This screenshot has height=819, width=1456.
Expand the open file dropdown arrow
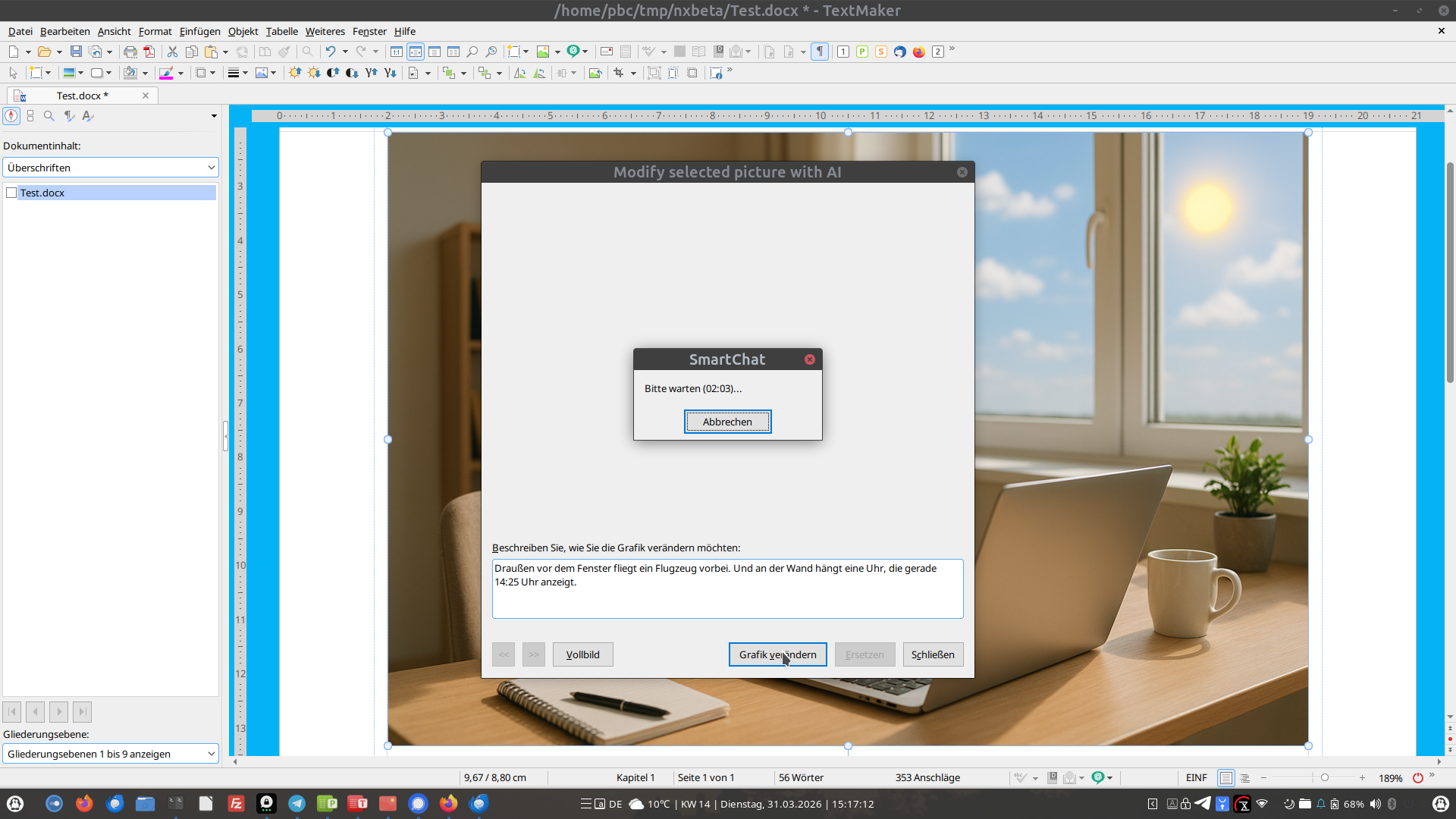click(58, 52)
